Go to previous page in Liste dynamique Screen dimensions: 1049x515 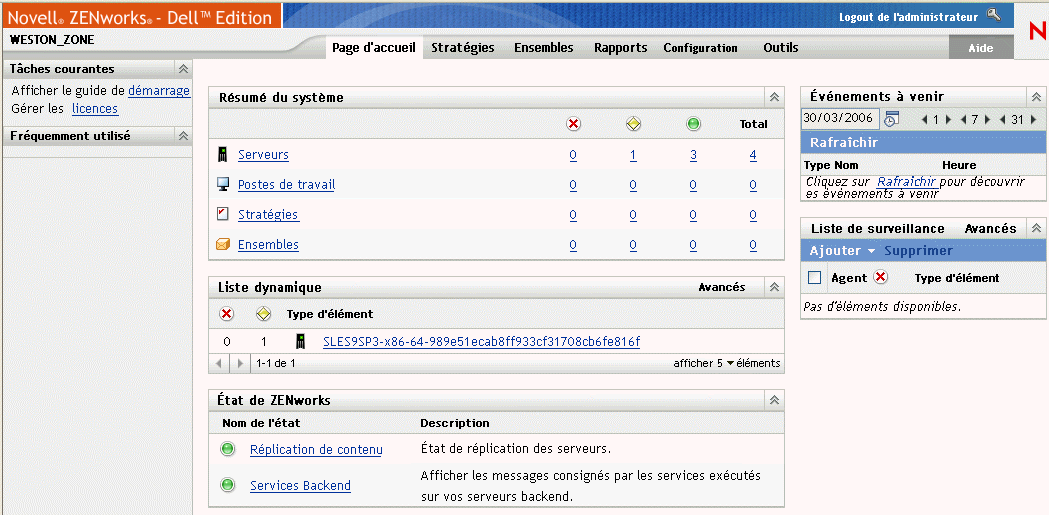click(x=218, y=364)
